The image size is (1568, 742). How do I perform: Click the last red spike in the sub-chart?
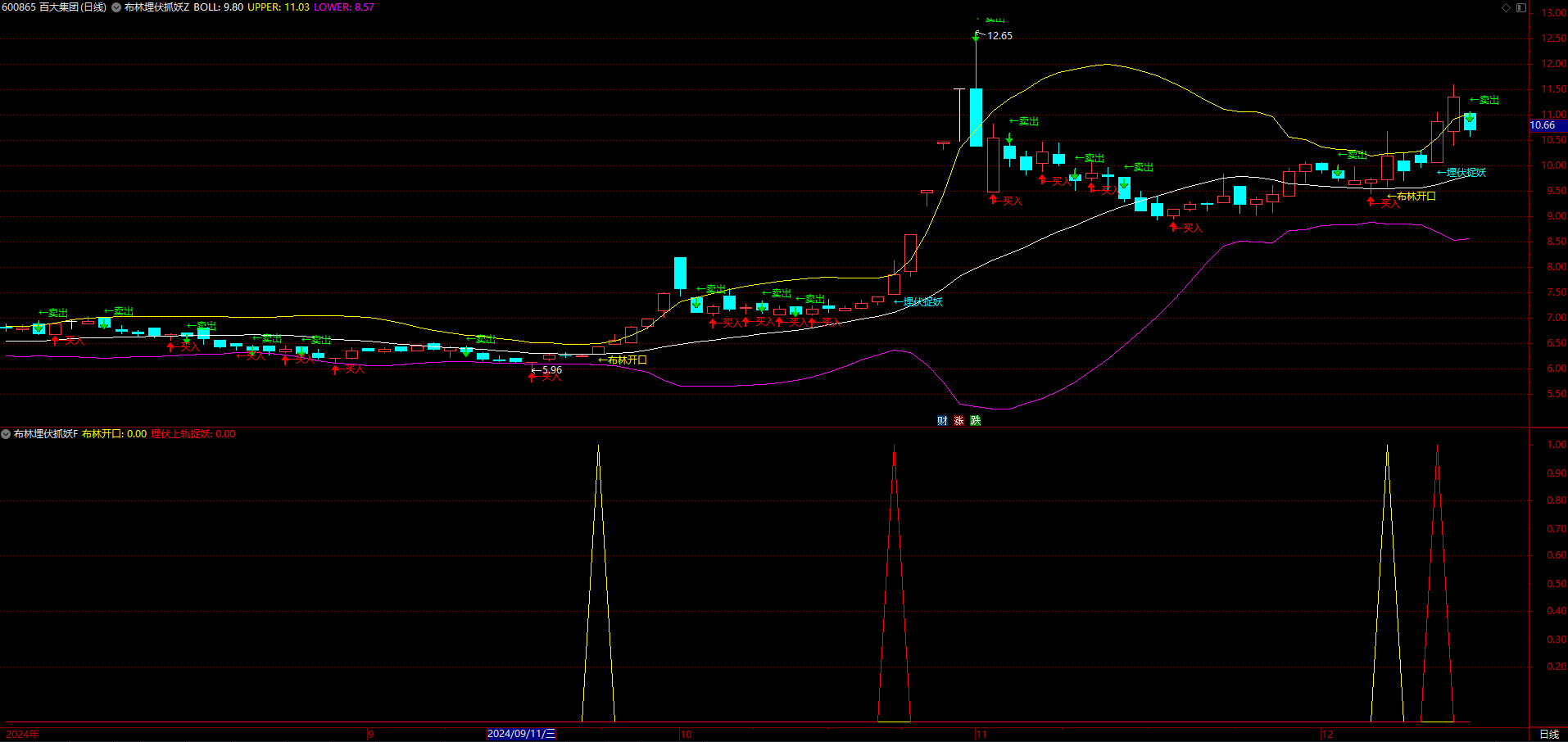click(1437, 583)
